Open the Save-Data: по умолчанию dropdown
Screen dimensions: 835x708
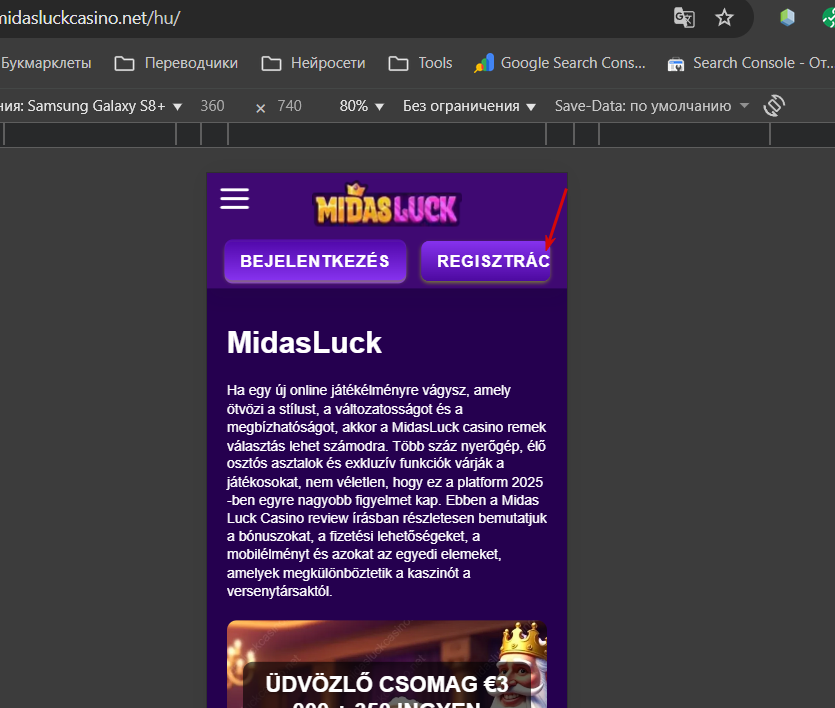(x=652, y=106)
